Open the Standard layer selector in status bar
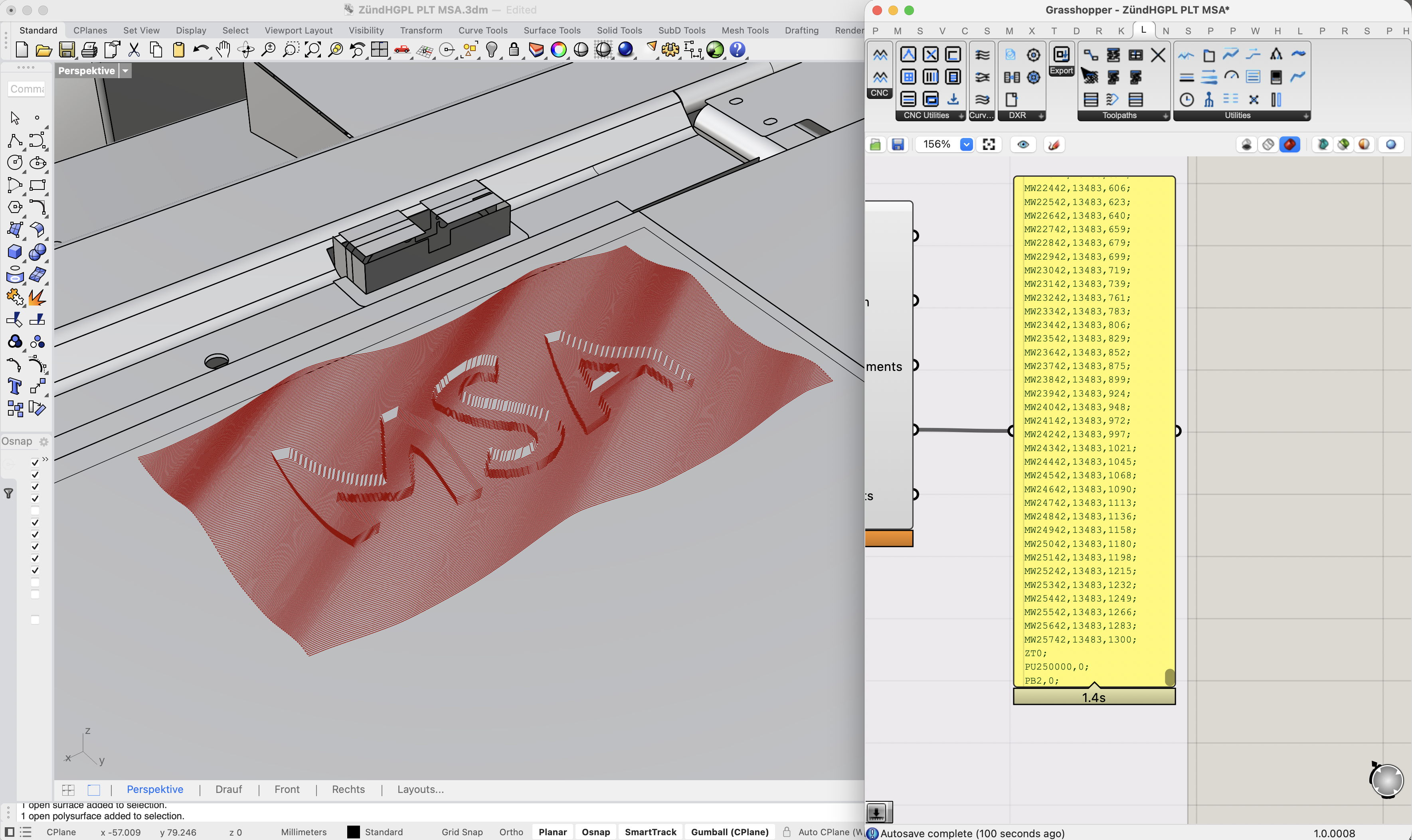Viewport: 1412px width, 840px height. coord(384,832)
